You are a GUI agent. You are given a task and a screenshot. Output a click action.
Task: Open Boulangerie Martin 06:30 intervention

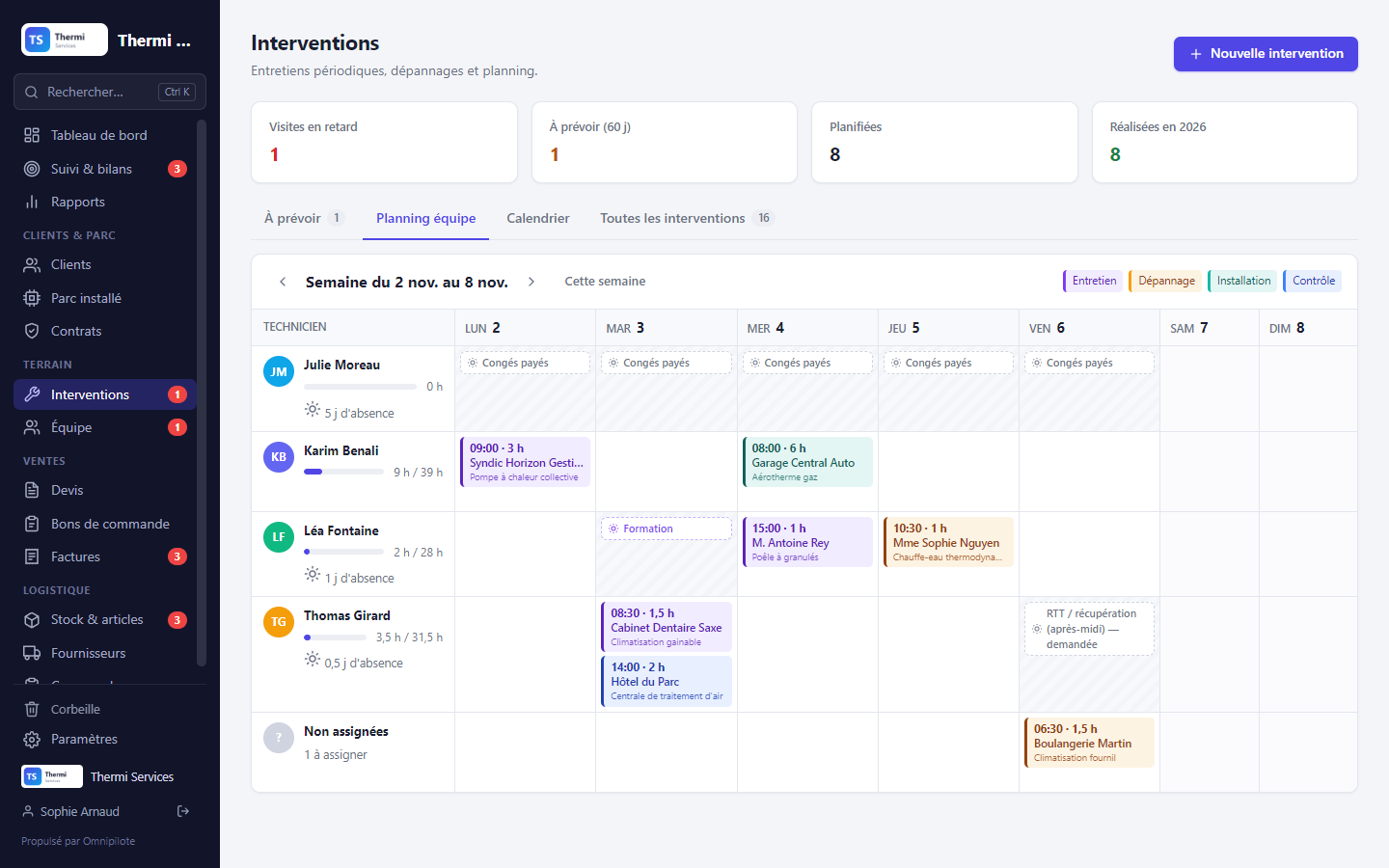1089,743
